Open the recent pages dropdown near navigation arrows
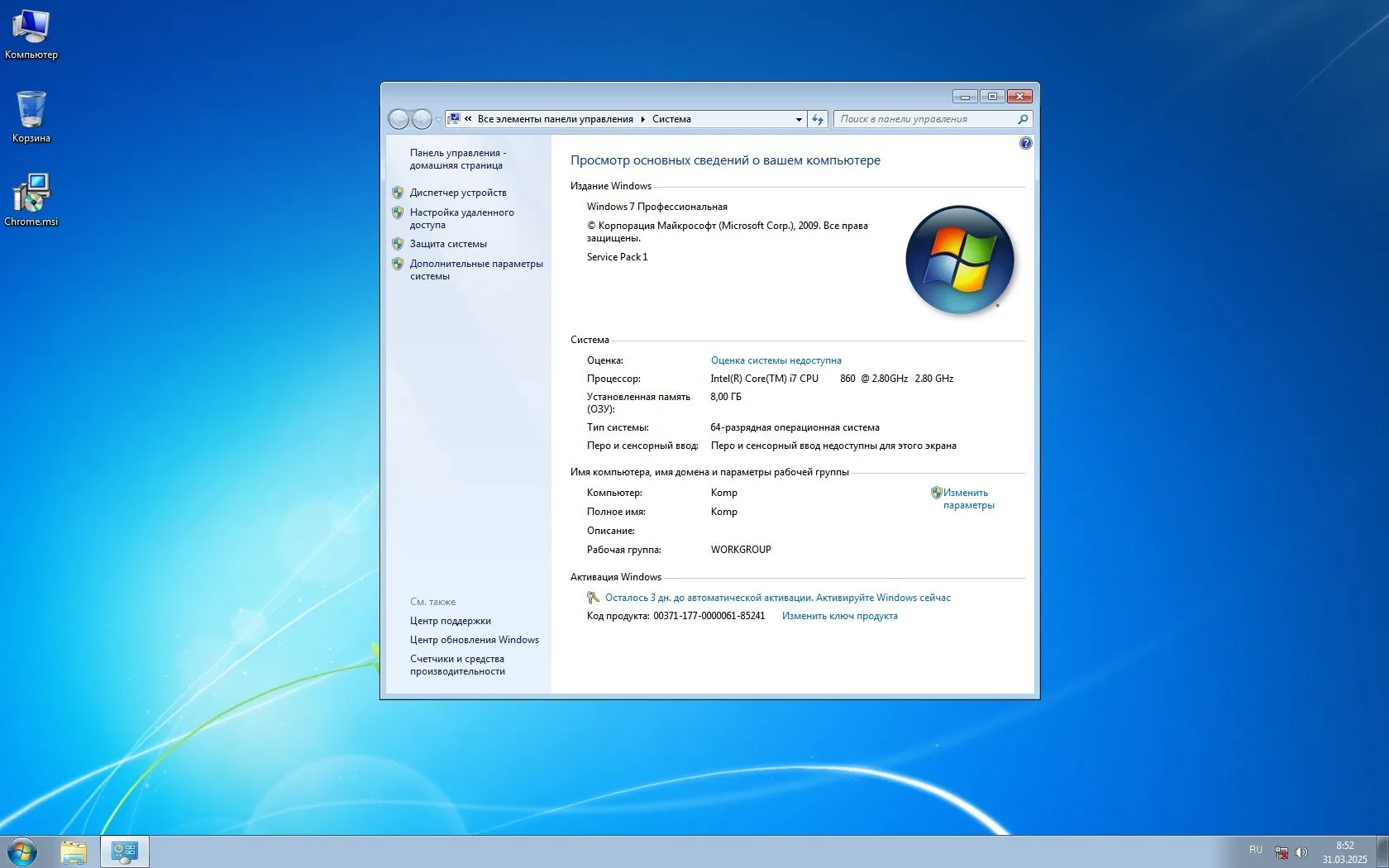The width and height of the screenshot is (1389, 868). (439, 120)
